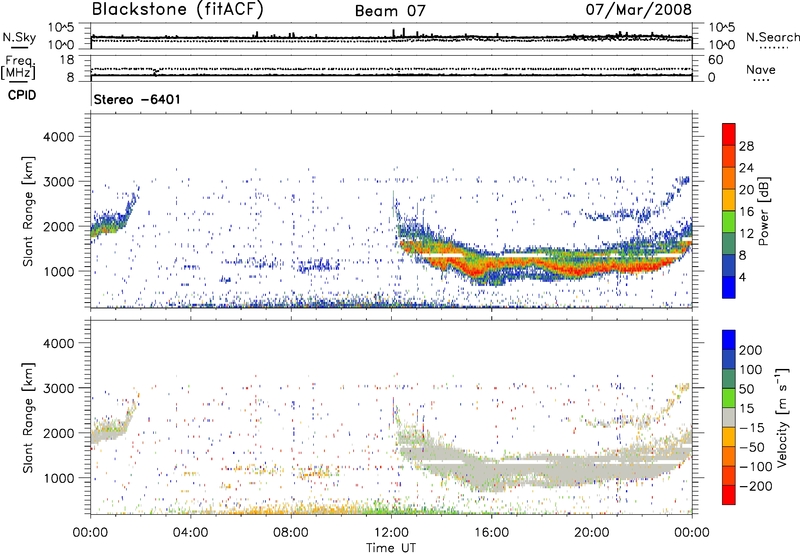The width and height of the screenshot is (800, 554).
Task: Click the '4' tick on the power scale
Action: coord(743,277)
